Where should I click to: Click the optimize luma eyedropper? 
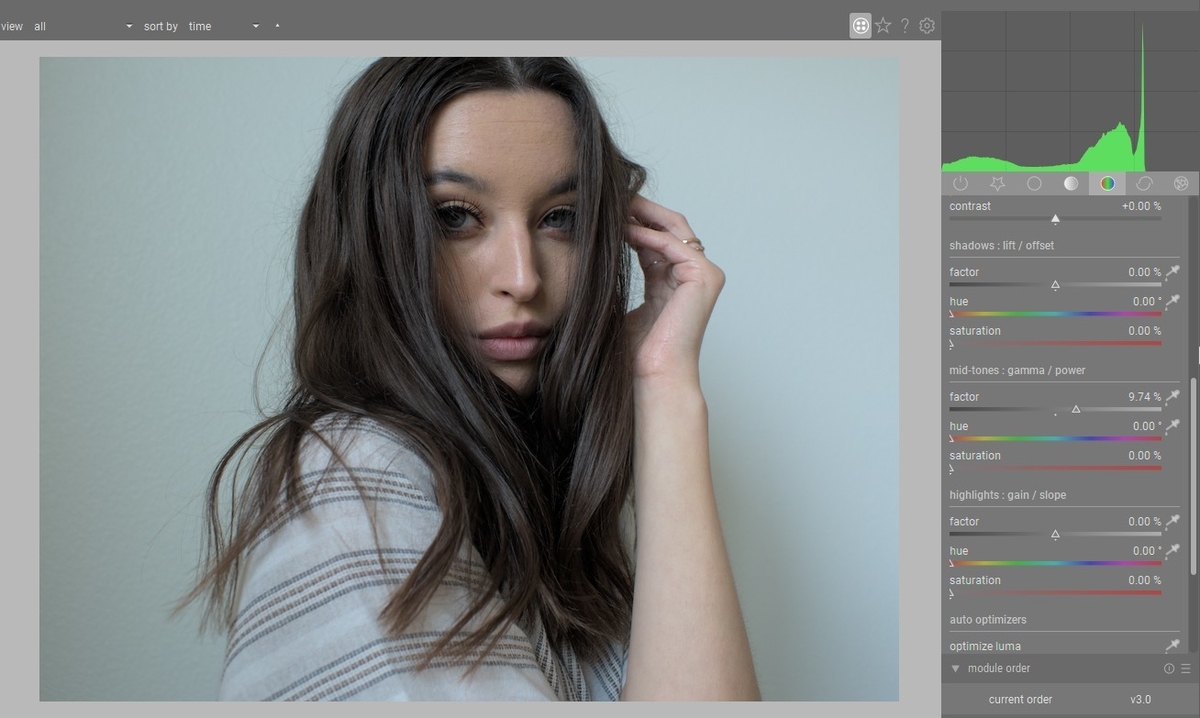[1172, 646]
